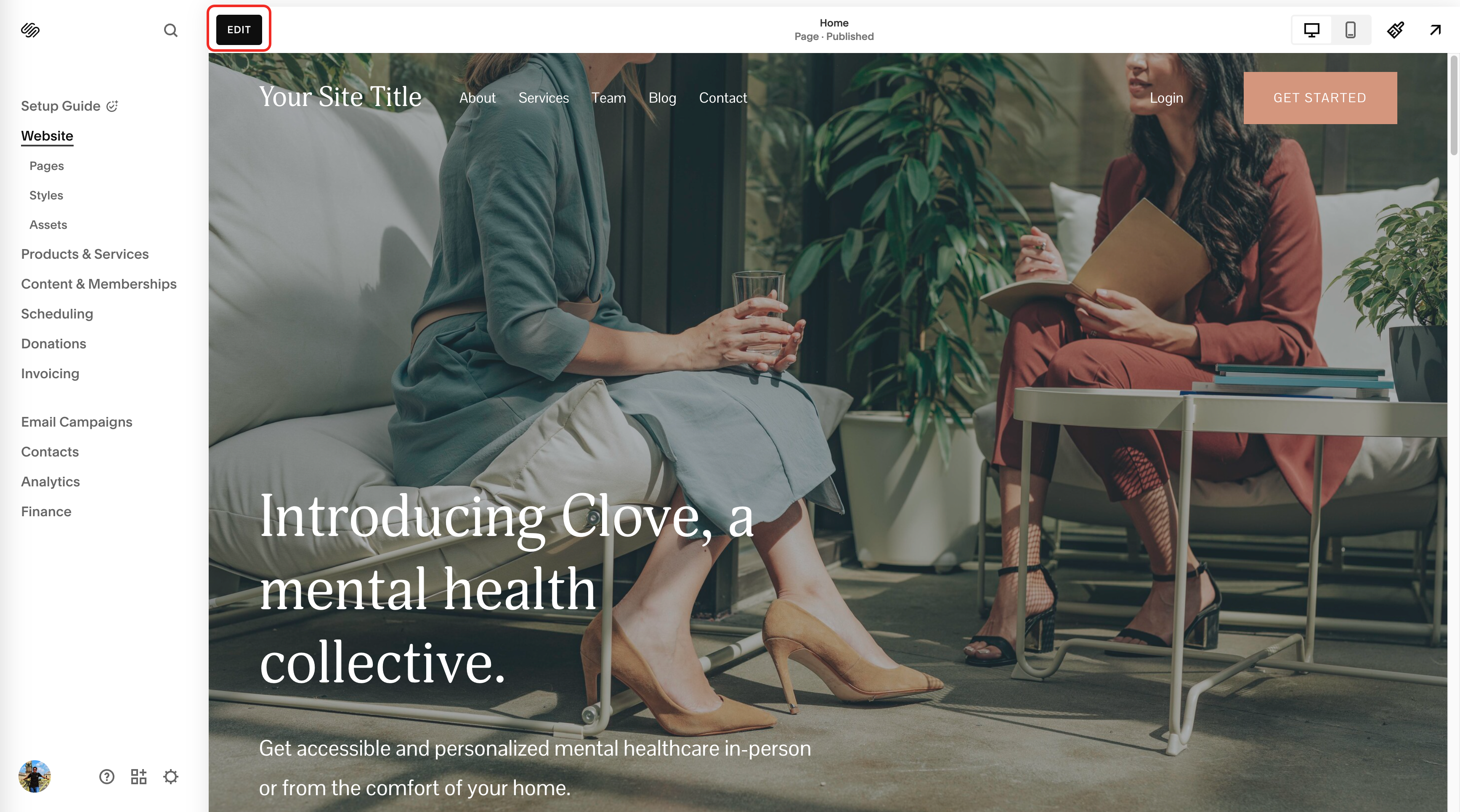Click the GET STARTED button
The height and width of the screenshot is (812, 1460).
(1320, 98)
